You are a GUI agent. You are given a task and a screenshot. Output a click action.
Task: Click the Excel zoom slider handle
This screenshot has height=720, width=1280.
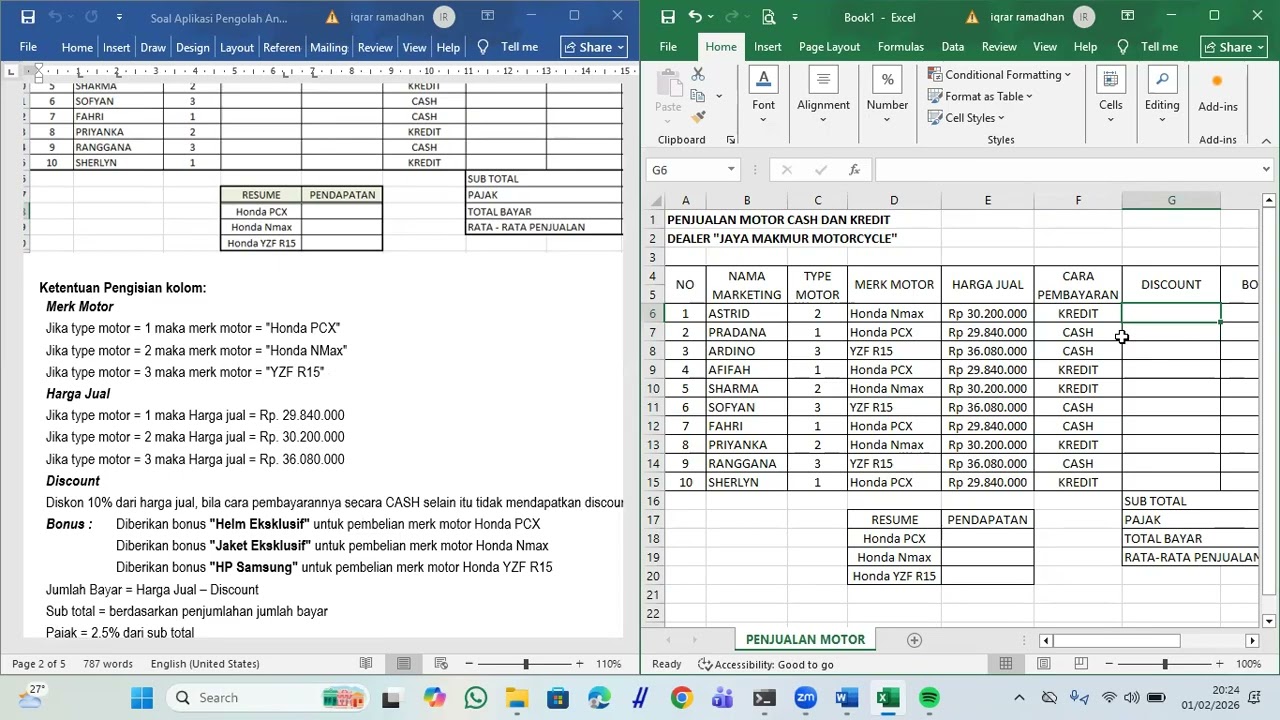[x=1164, y=664]
